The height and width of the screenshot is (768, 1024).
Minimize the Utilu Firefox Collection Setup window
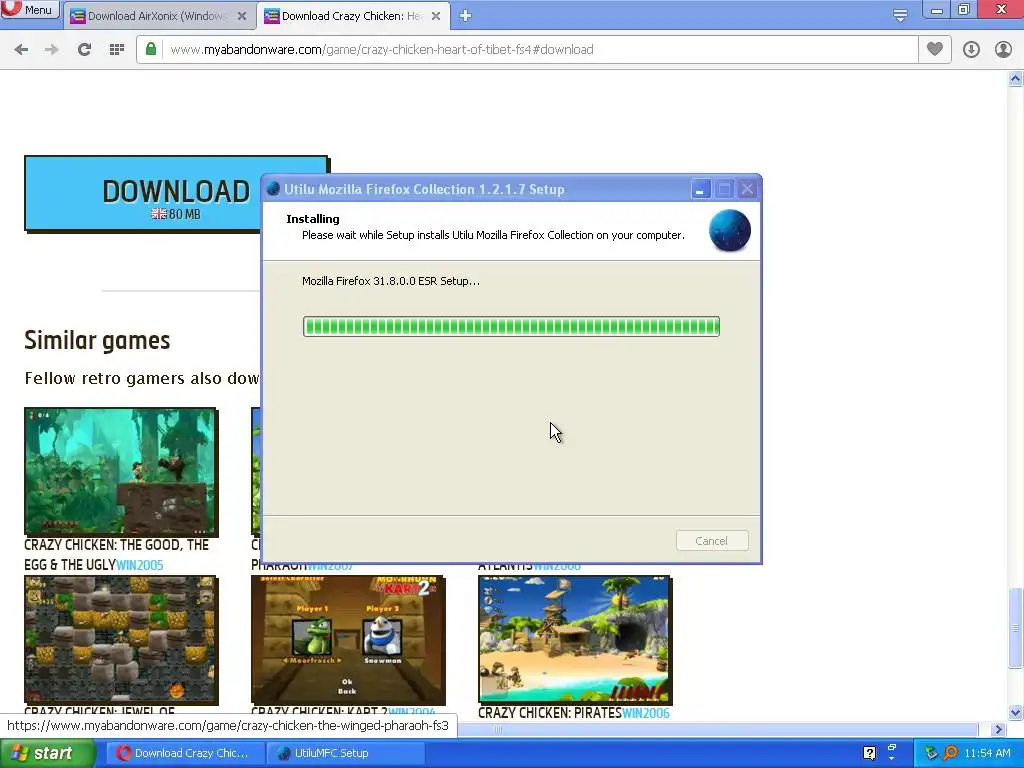pos(700,189)
